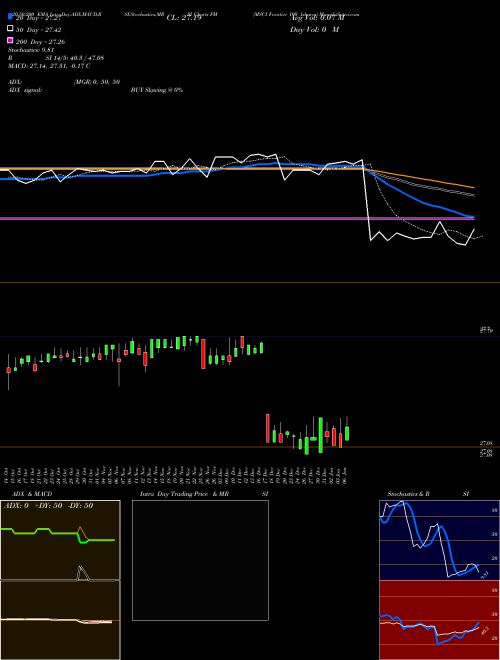The height and width of the screenshot is (660, 500).
Task: Click the ADX green line chart panel
Action: [60, 540]
